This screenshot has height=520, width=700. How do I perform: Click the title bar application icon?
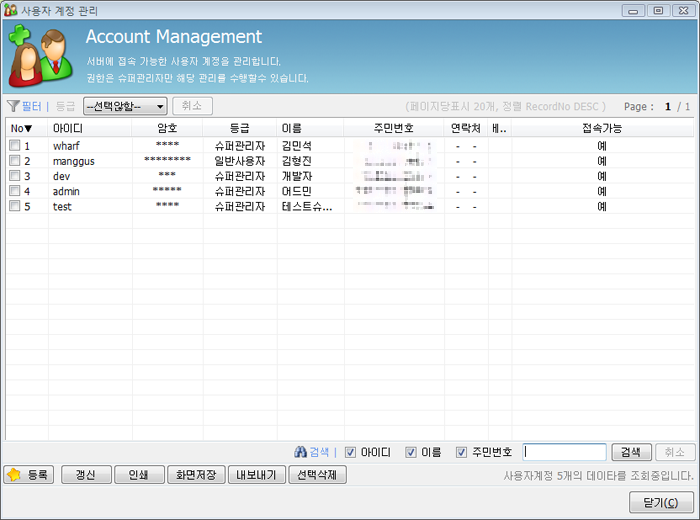point(10,10)
